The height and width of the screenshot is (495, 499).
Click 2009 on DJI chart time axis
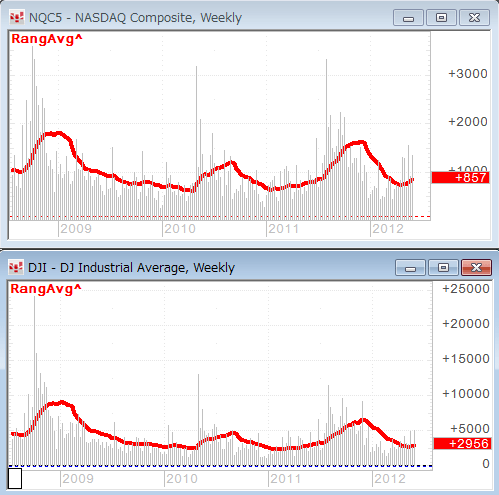[x=78, y=479]
